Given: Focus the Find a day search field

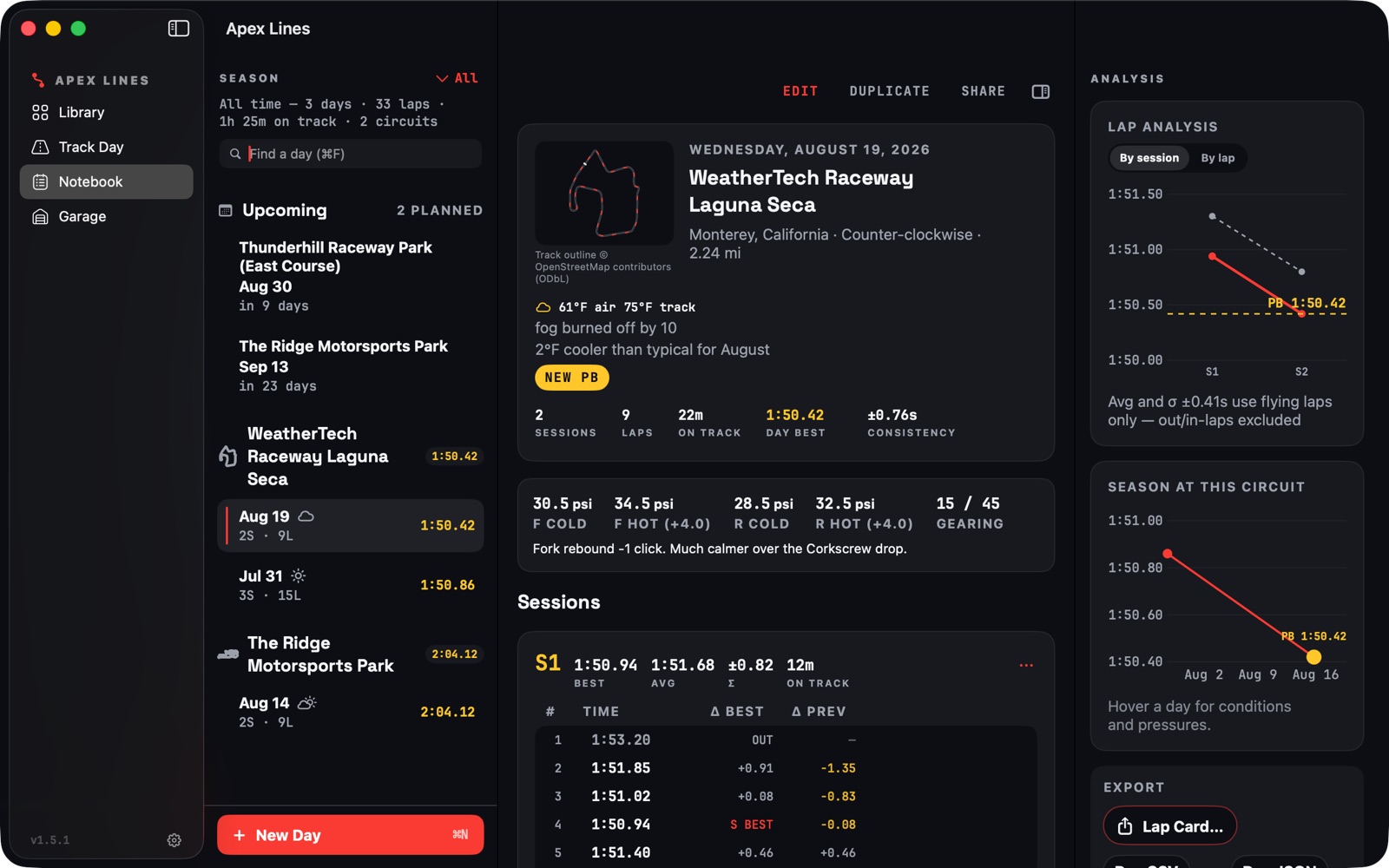Looking at the screenshot, I should (350, 154).
